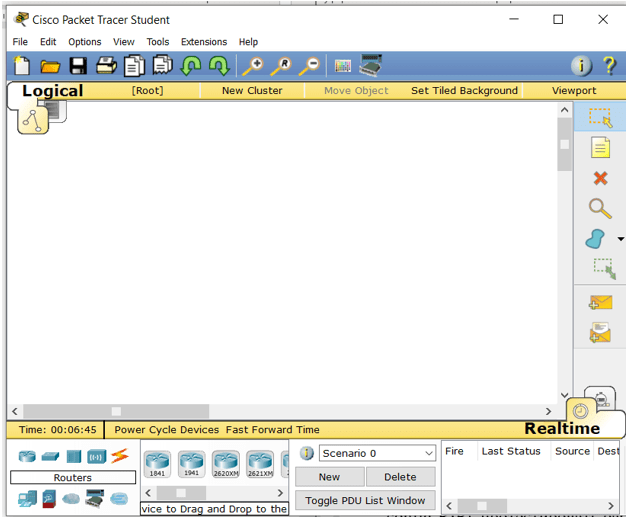The width and height of the screenshot is (630, 522).
Task: Pick the 1841 router
Action: [157, 465]
